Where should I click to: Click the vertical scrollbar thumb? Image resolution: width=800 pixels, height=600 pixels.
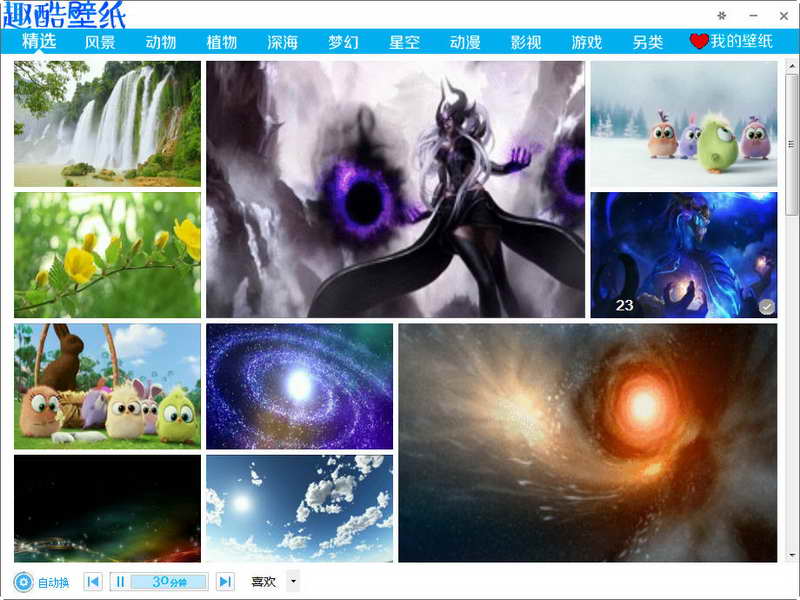pyautogui.click(x=791, y=144)
